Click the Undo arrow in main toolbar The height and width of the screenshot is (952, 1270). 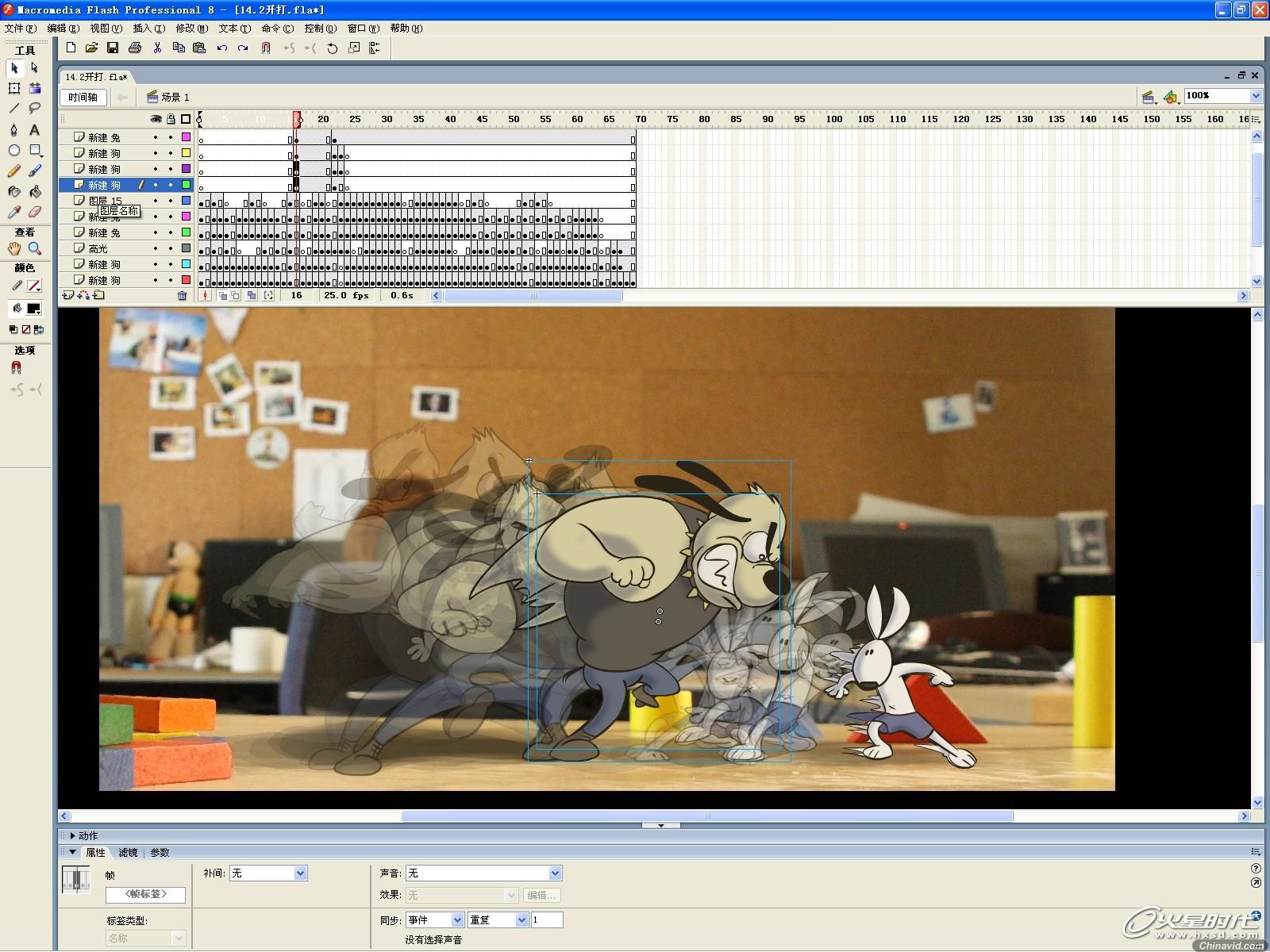coord(222,48)
